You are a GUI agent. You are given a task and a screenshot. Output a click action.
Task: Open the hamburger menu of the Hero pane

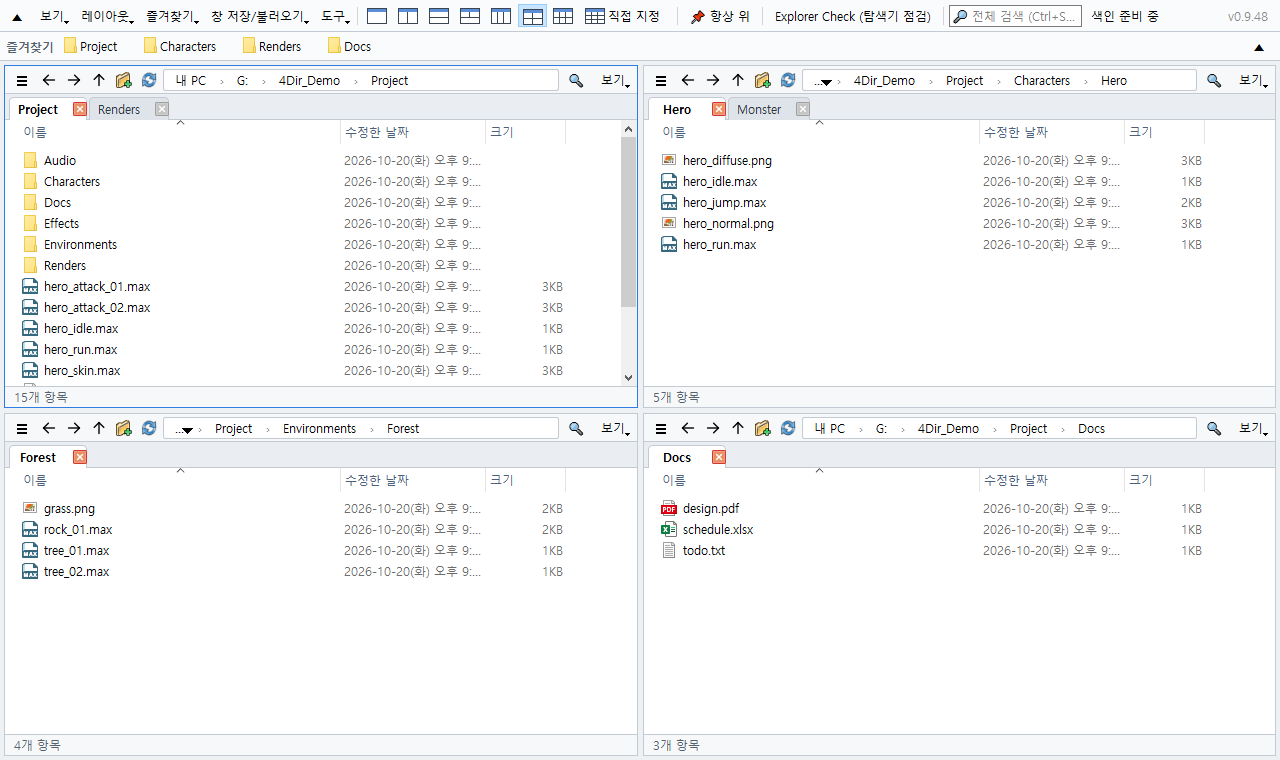click(x=661, y=80)
